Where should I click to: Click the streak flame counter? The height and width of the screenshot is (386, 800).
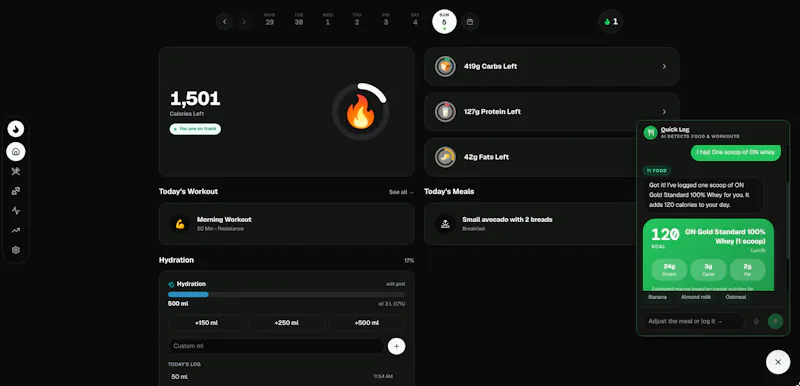point(611,22)
